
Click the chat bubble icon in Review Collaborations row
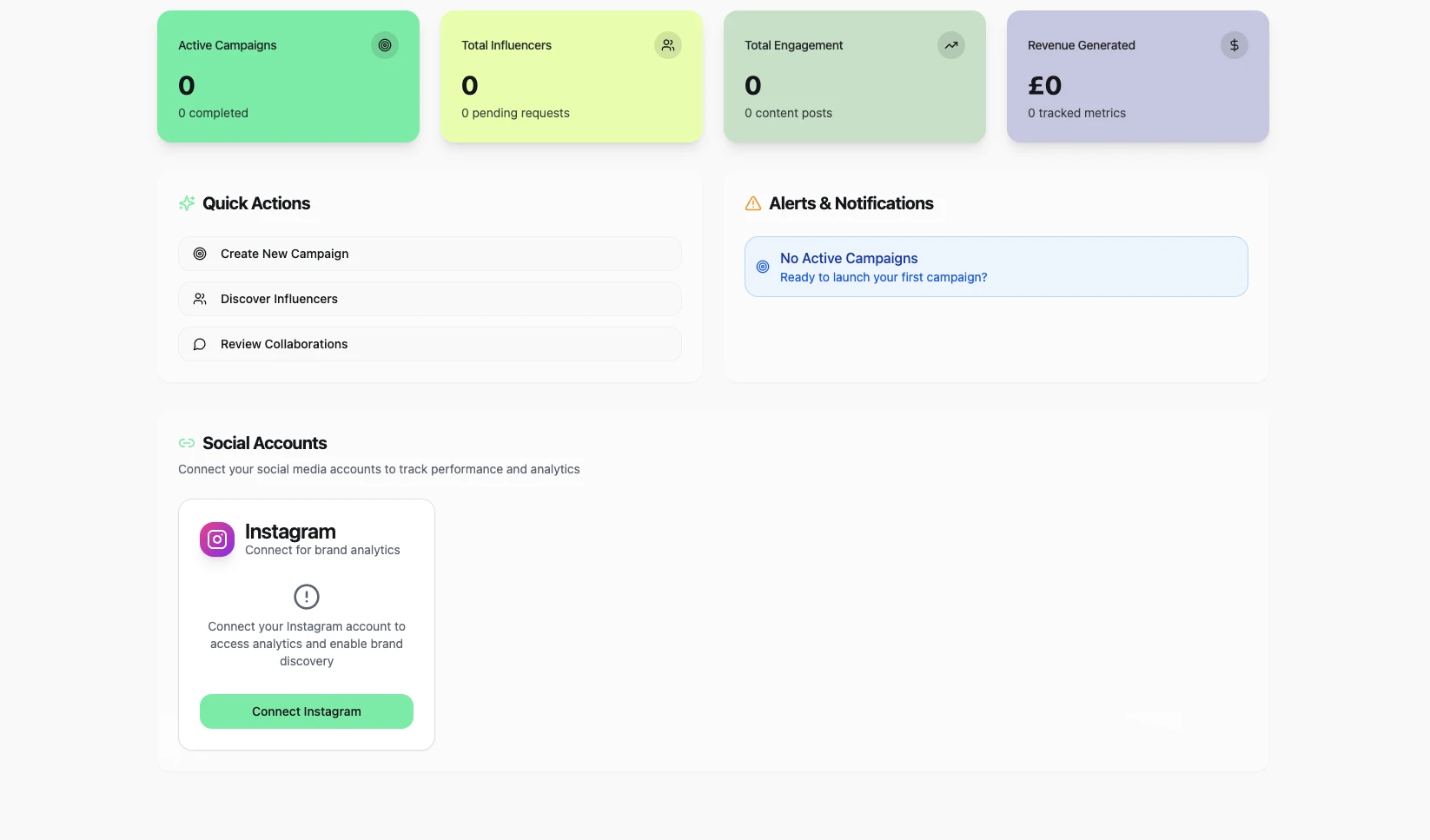(x=200, y=344)
